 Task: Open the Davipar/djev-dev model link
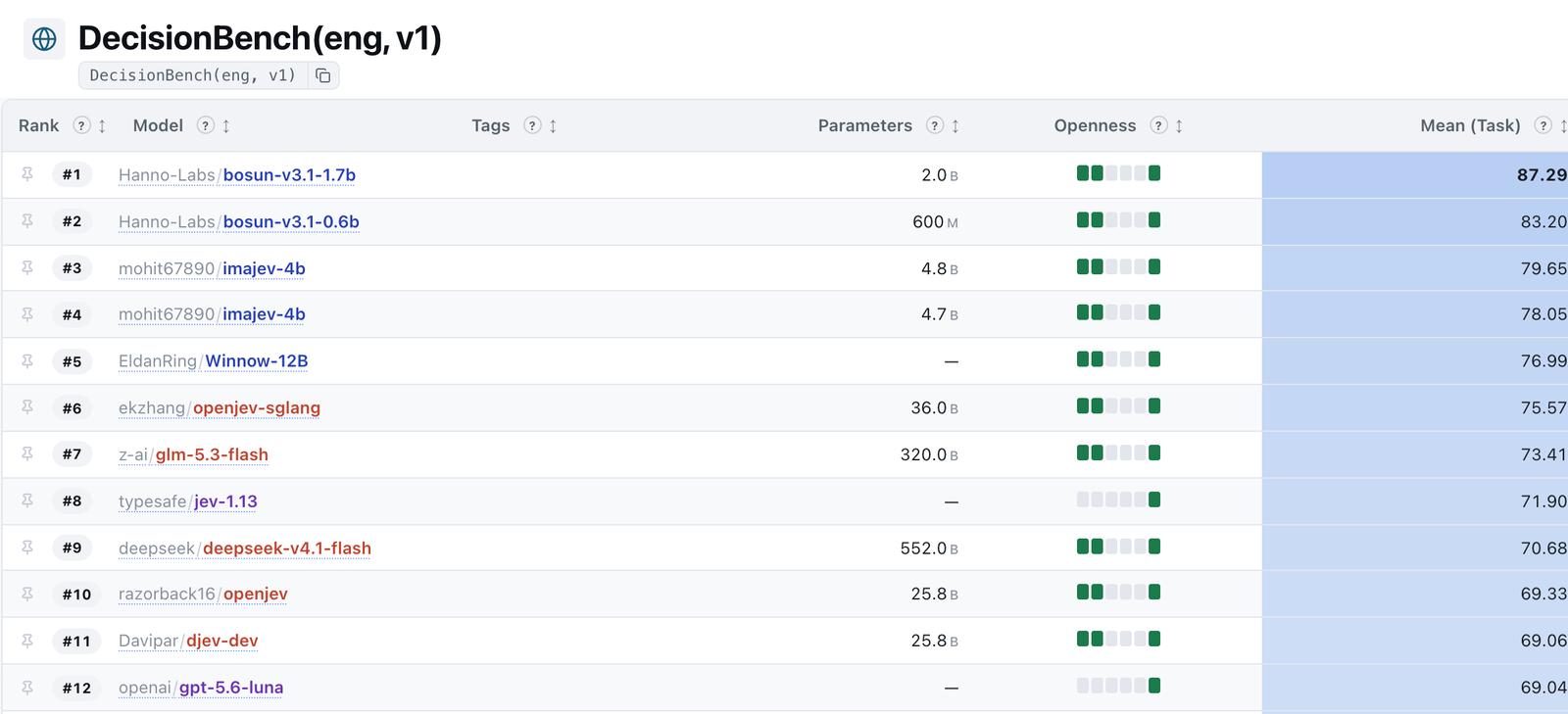click(x=188, y=642)
